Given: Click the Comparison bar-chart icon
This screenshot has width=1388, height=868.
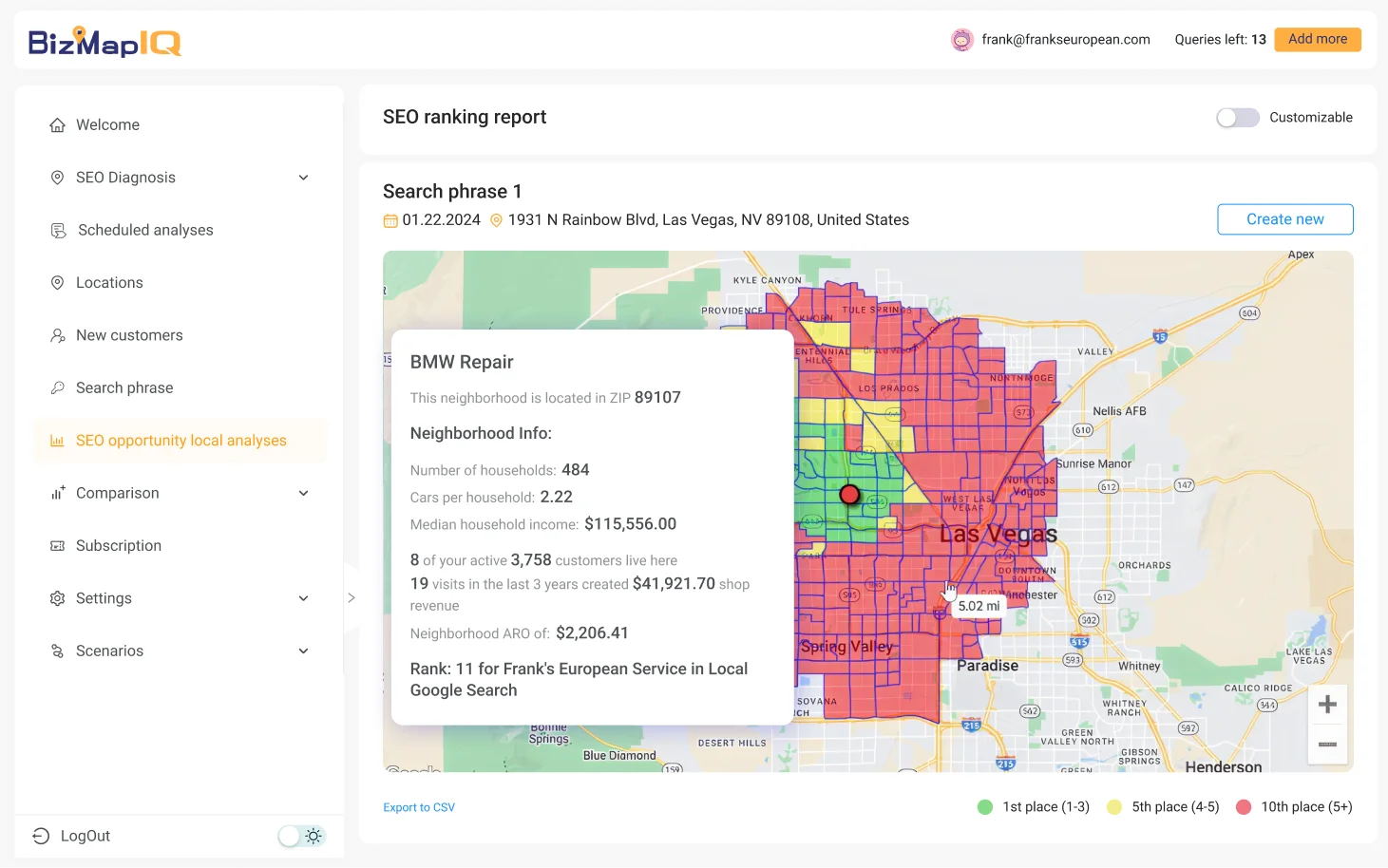Looking at the screenshot, I should (x=58, y=493).
